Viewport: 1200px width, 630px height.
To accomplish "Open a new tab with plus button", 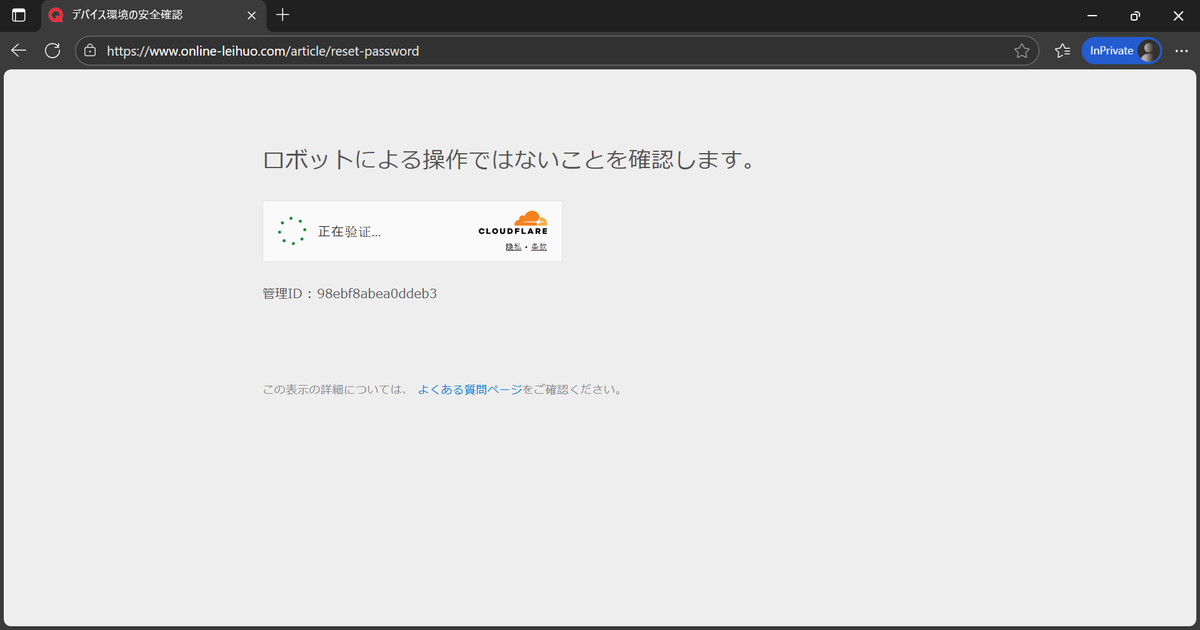I will click(283, 15).
